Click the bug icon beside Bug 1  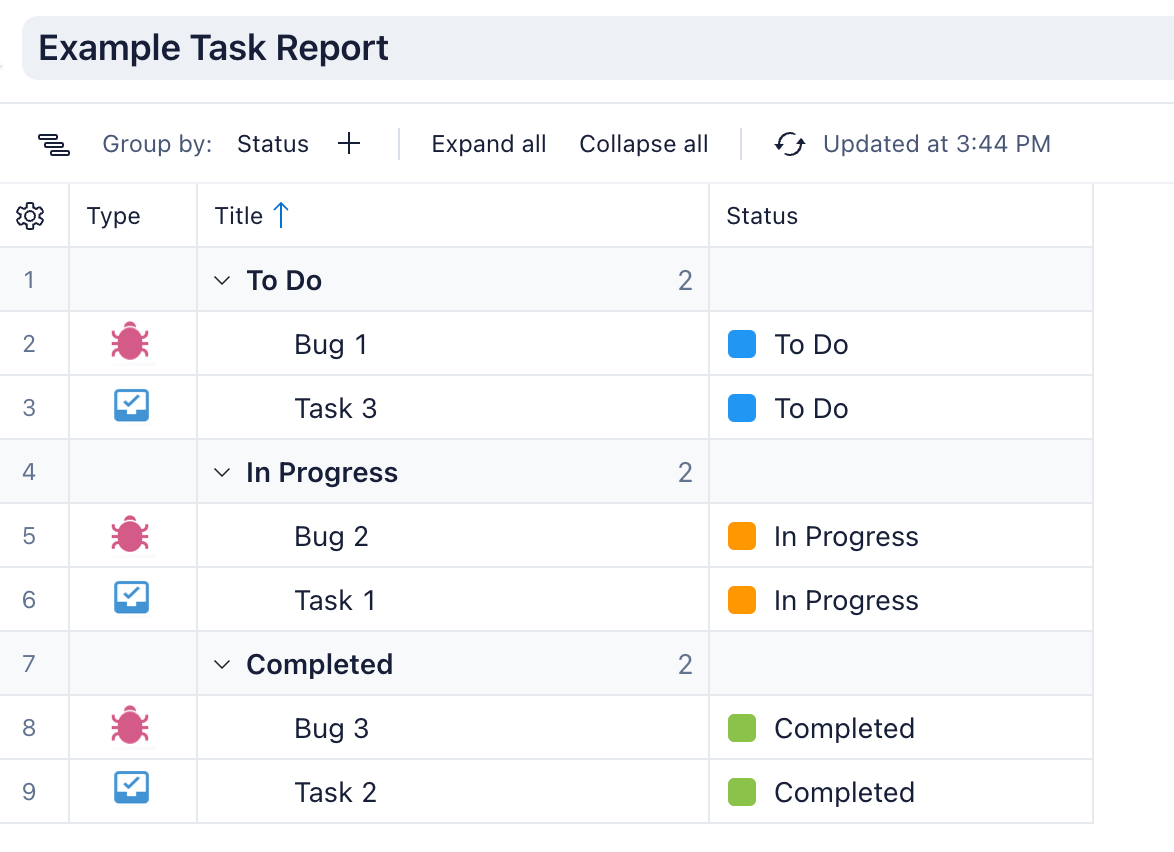tap(130, 344)
